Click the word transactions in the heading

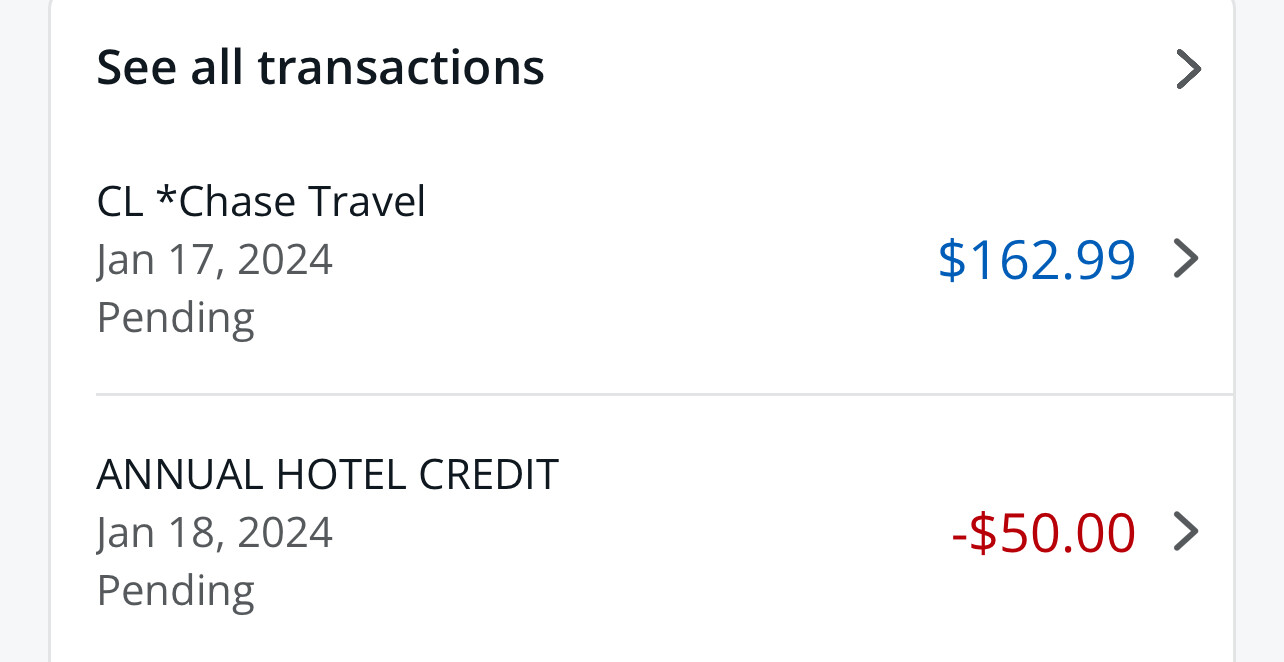400,68
